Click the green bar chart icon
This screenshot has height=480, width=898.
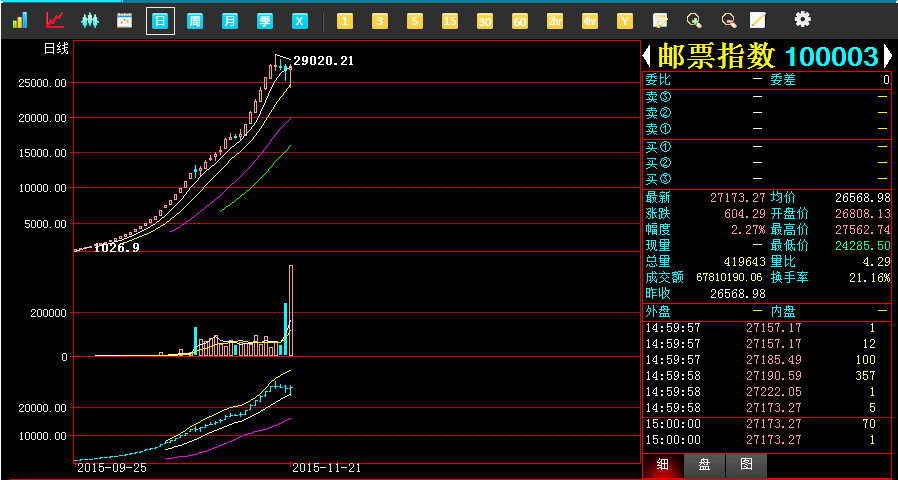coord(20,20)
